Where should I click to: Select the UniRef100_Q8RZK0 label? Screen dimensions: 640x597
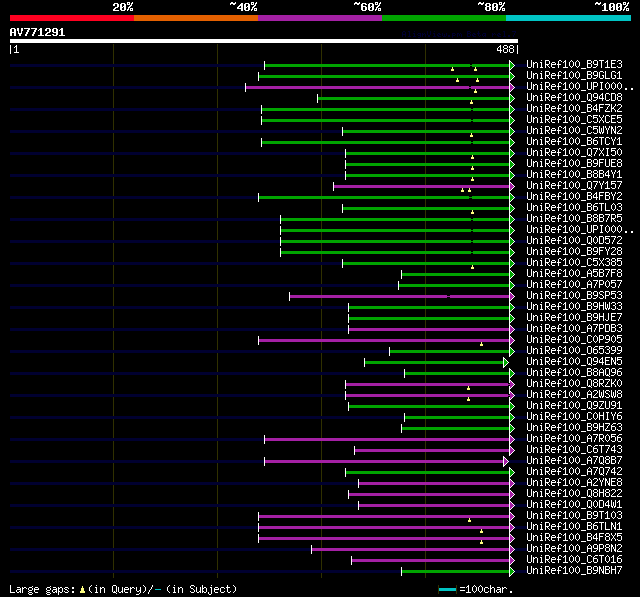(574, 384)
